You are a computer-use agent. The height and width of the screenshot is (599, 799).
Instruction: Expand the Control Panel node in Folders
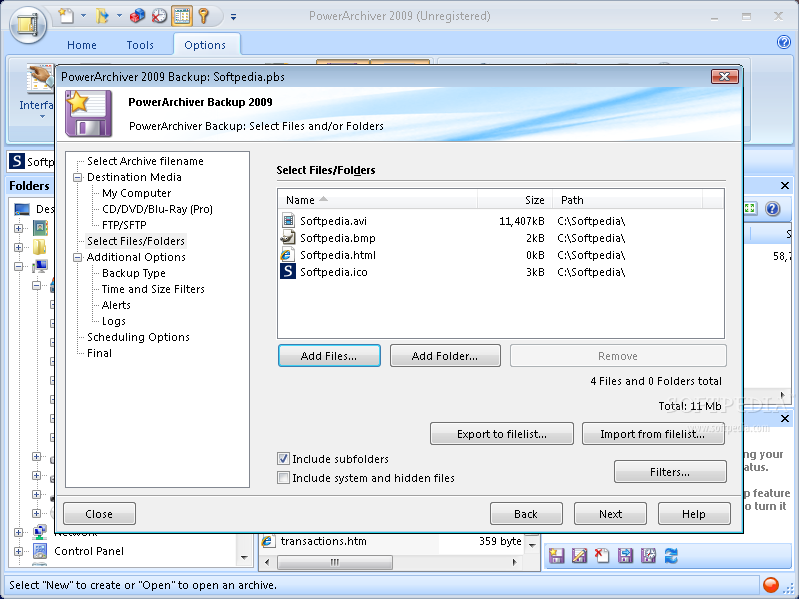[x=18, y=551]
